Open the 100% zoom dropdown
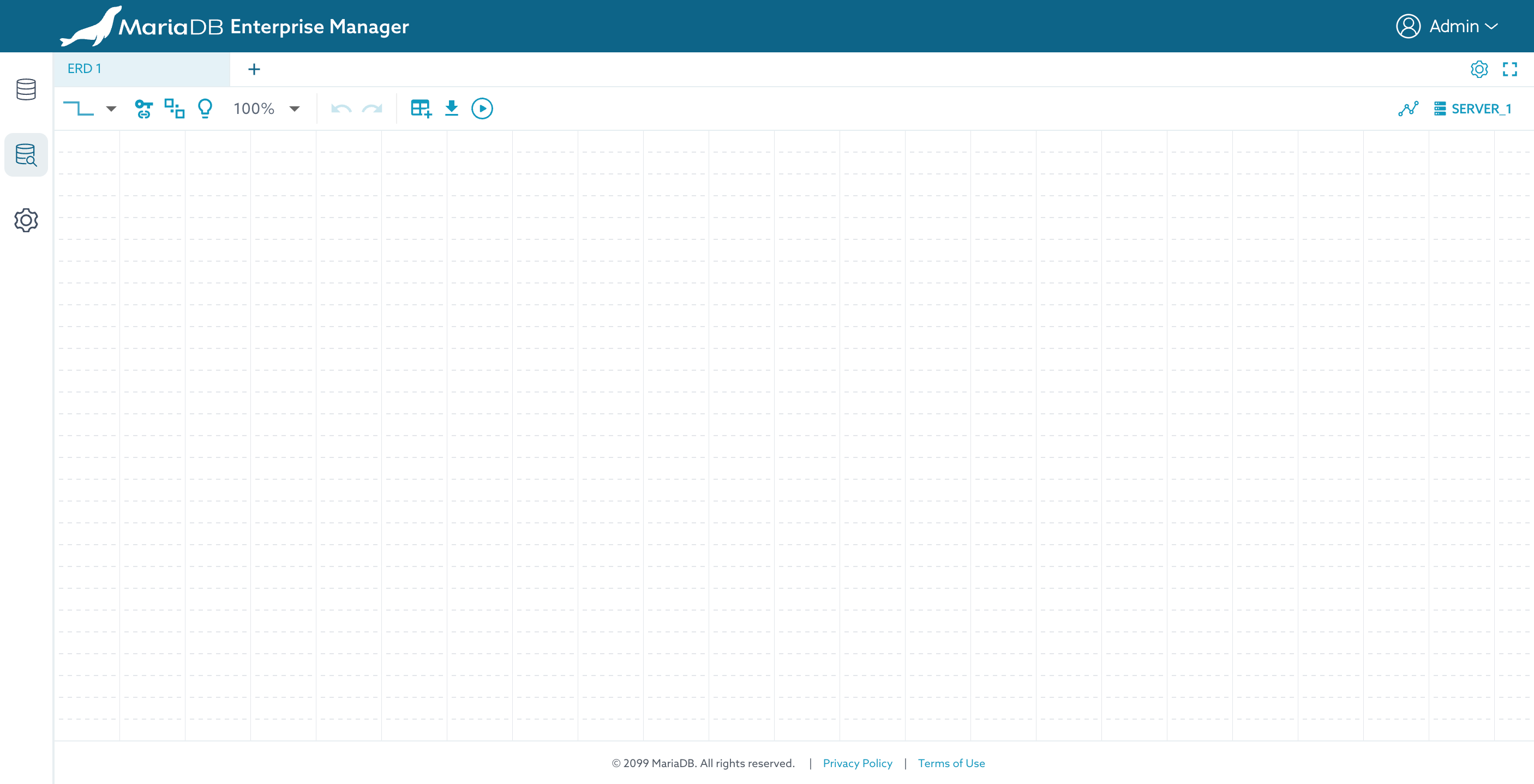Image resolution: width=1534 pixels, height=784 pixels. click(266, 108)
